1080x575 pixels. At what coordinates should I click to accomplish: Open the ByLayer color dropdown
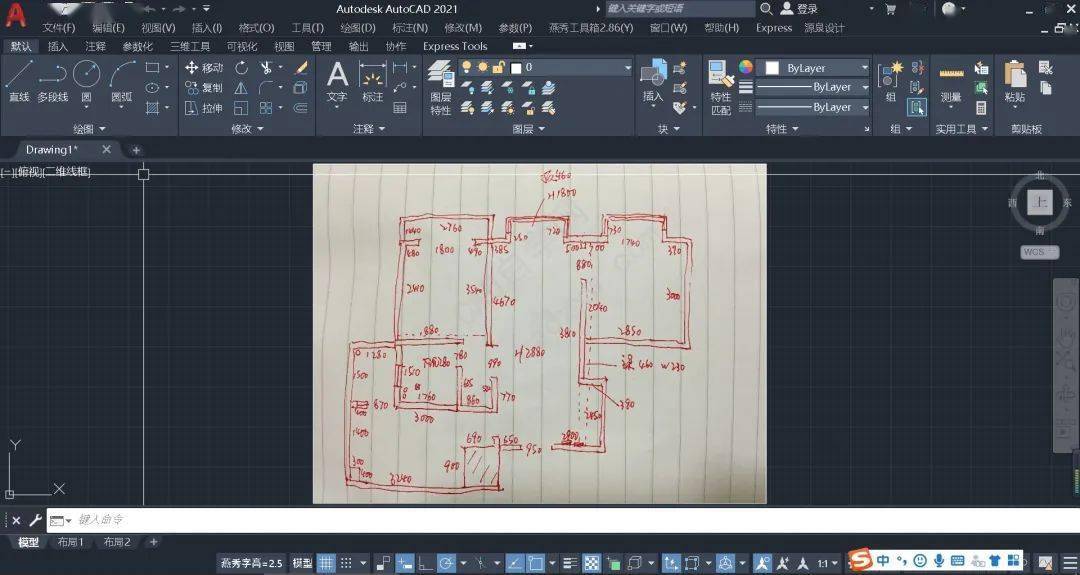point(817,68)
